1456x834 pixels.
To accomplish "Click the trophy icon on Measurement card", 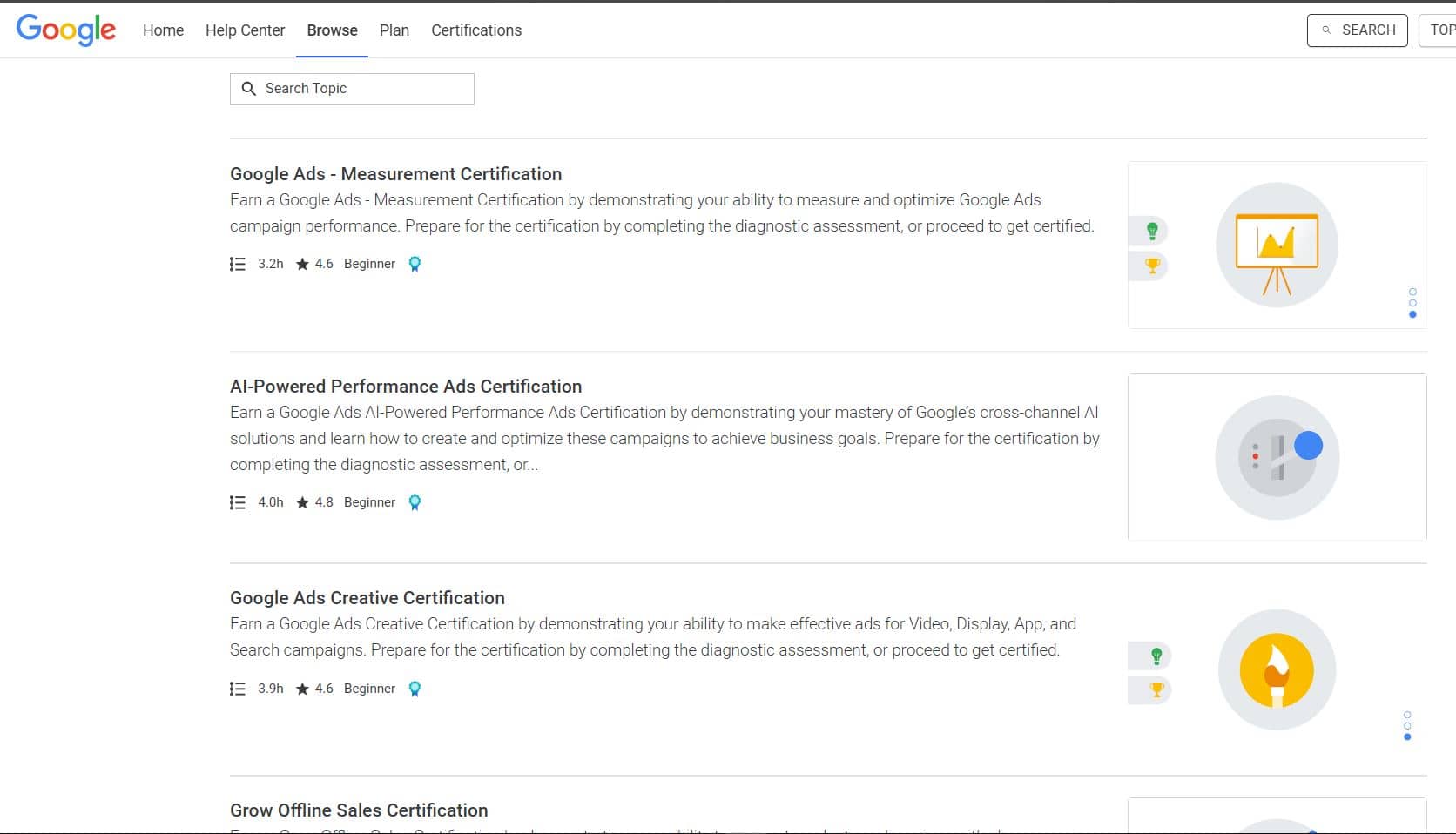I will [x=1152, y=266].
